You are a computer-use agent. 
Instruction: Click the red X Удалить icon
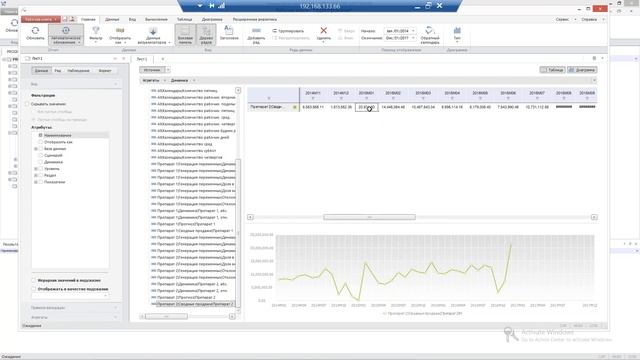[323, 31]
